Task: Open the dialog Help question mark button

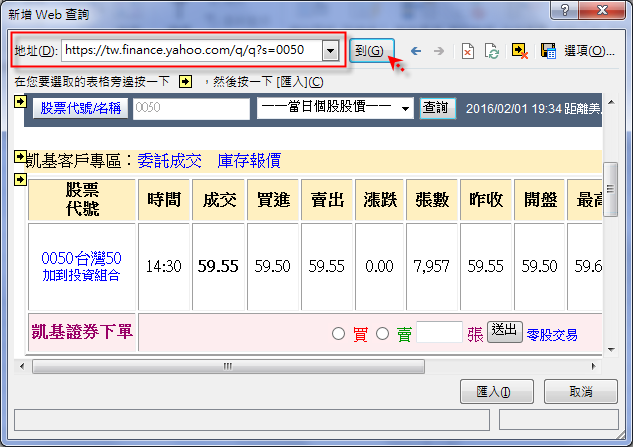Action: click(x=564, y=10)
